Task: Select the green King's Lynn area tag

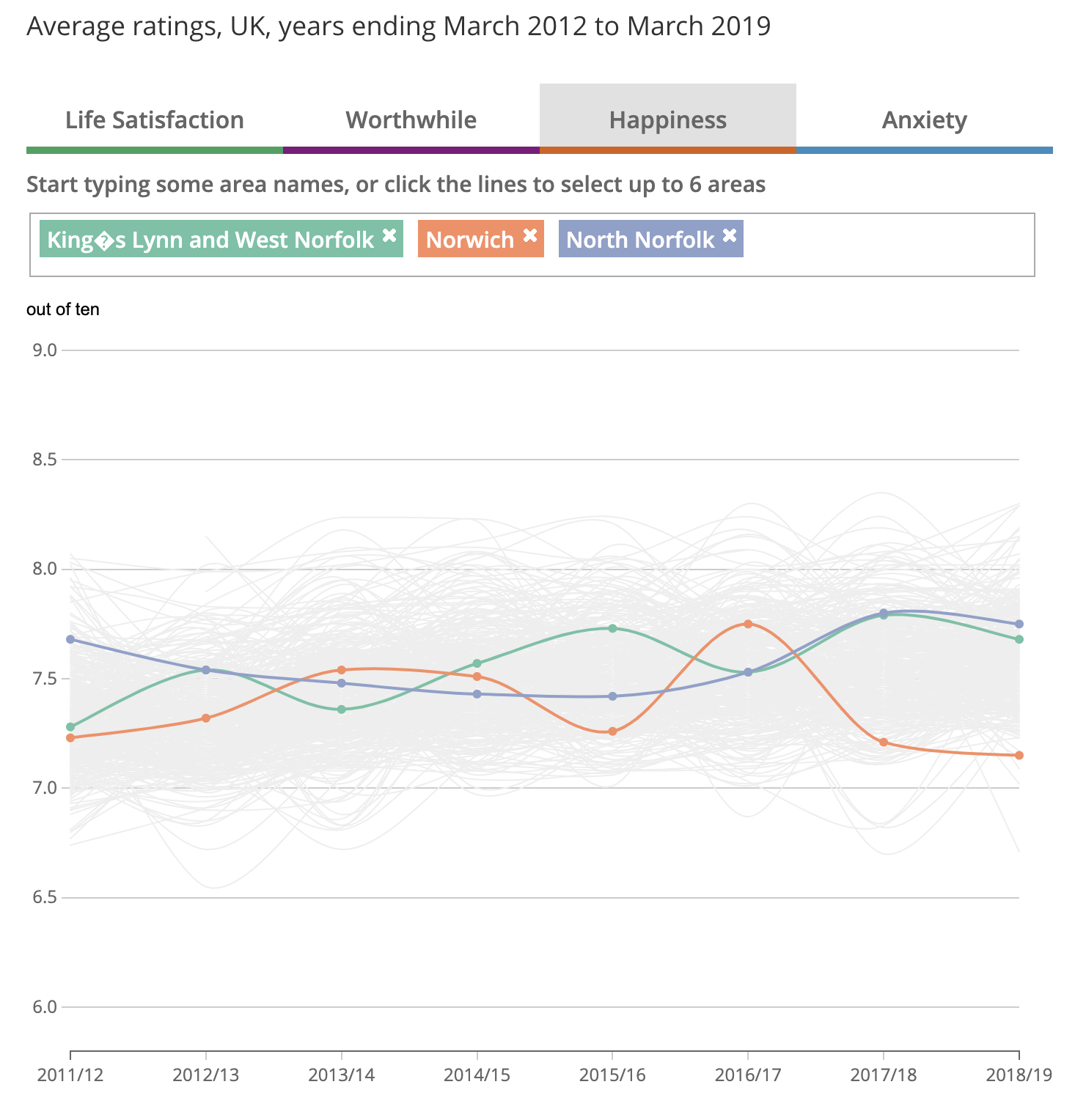Action: tap(211, 240)
